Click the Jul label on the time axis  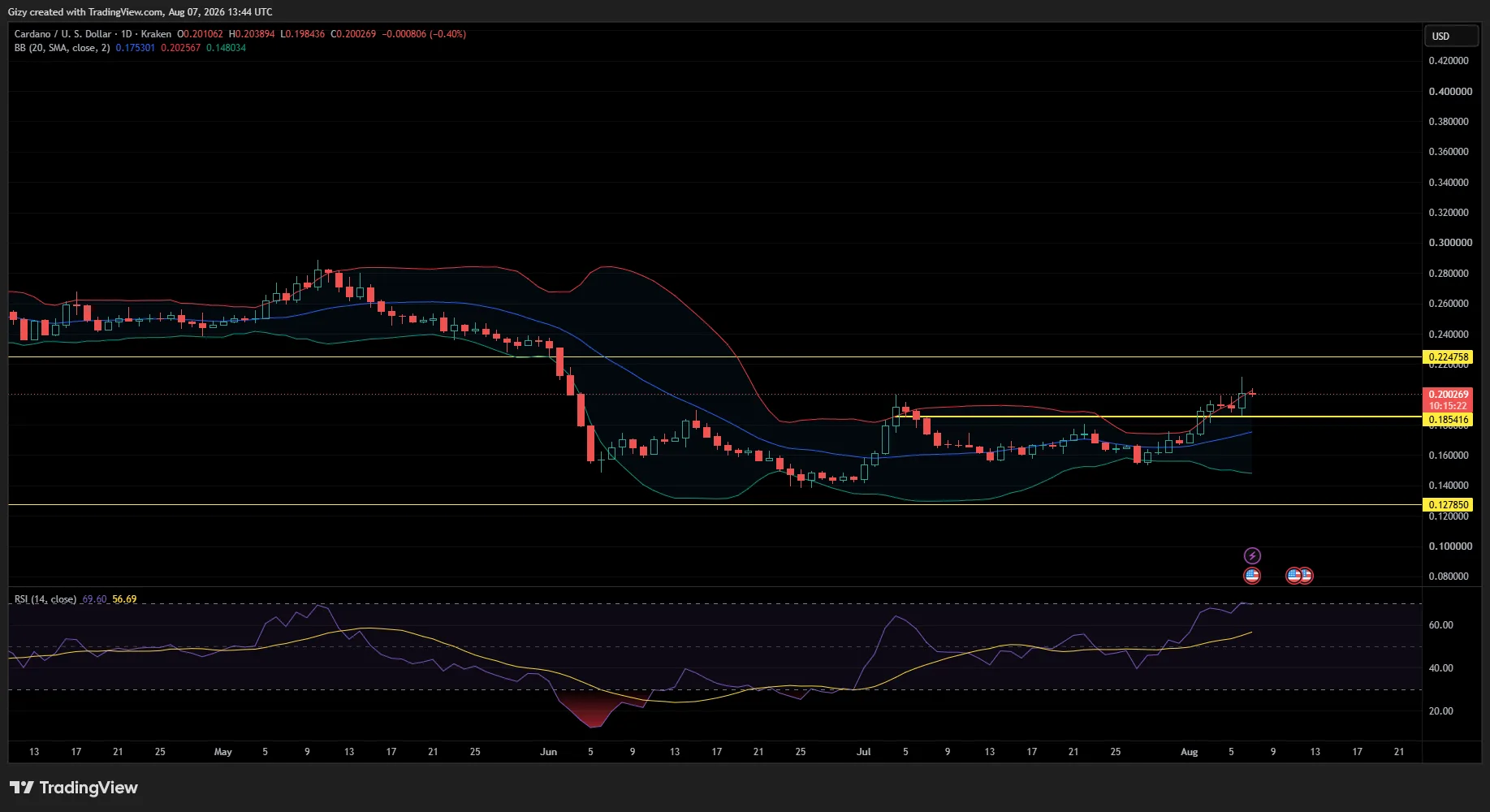[863, 752]
